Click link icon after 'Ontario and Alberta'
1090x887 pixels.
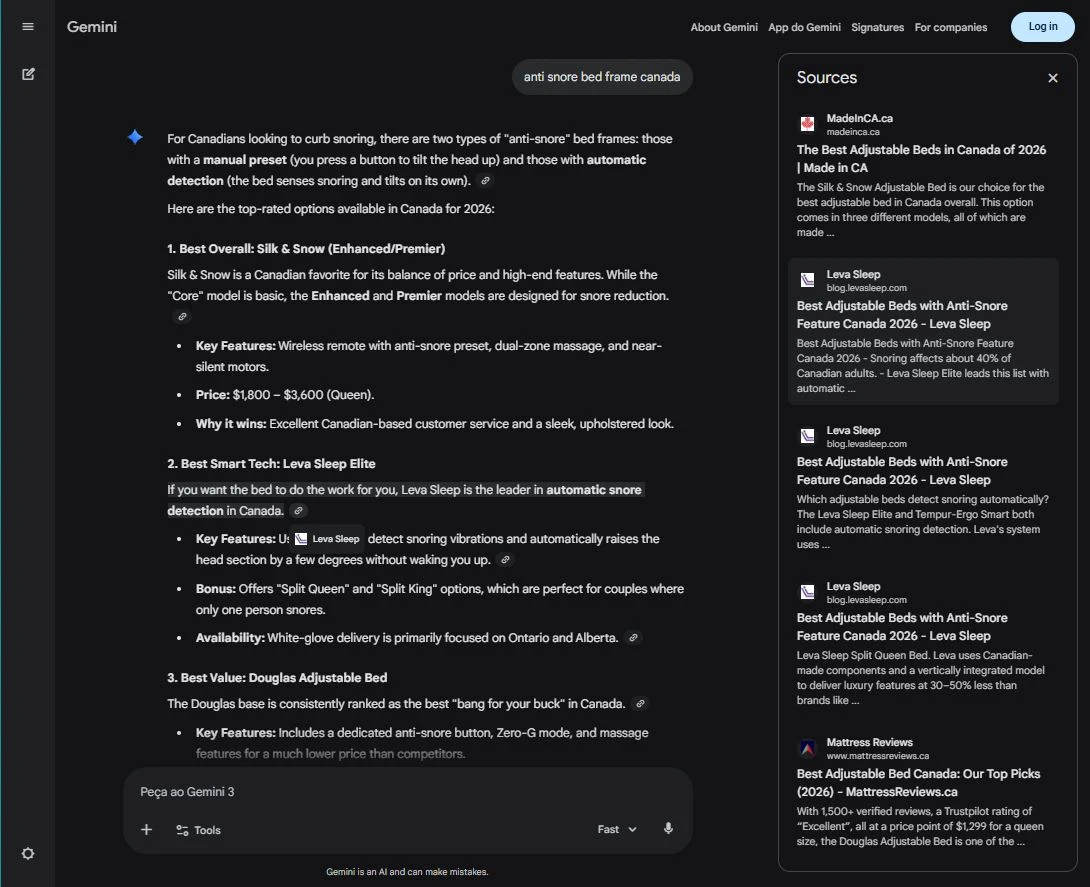(x=633, y=637)
